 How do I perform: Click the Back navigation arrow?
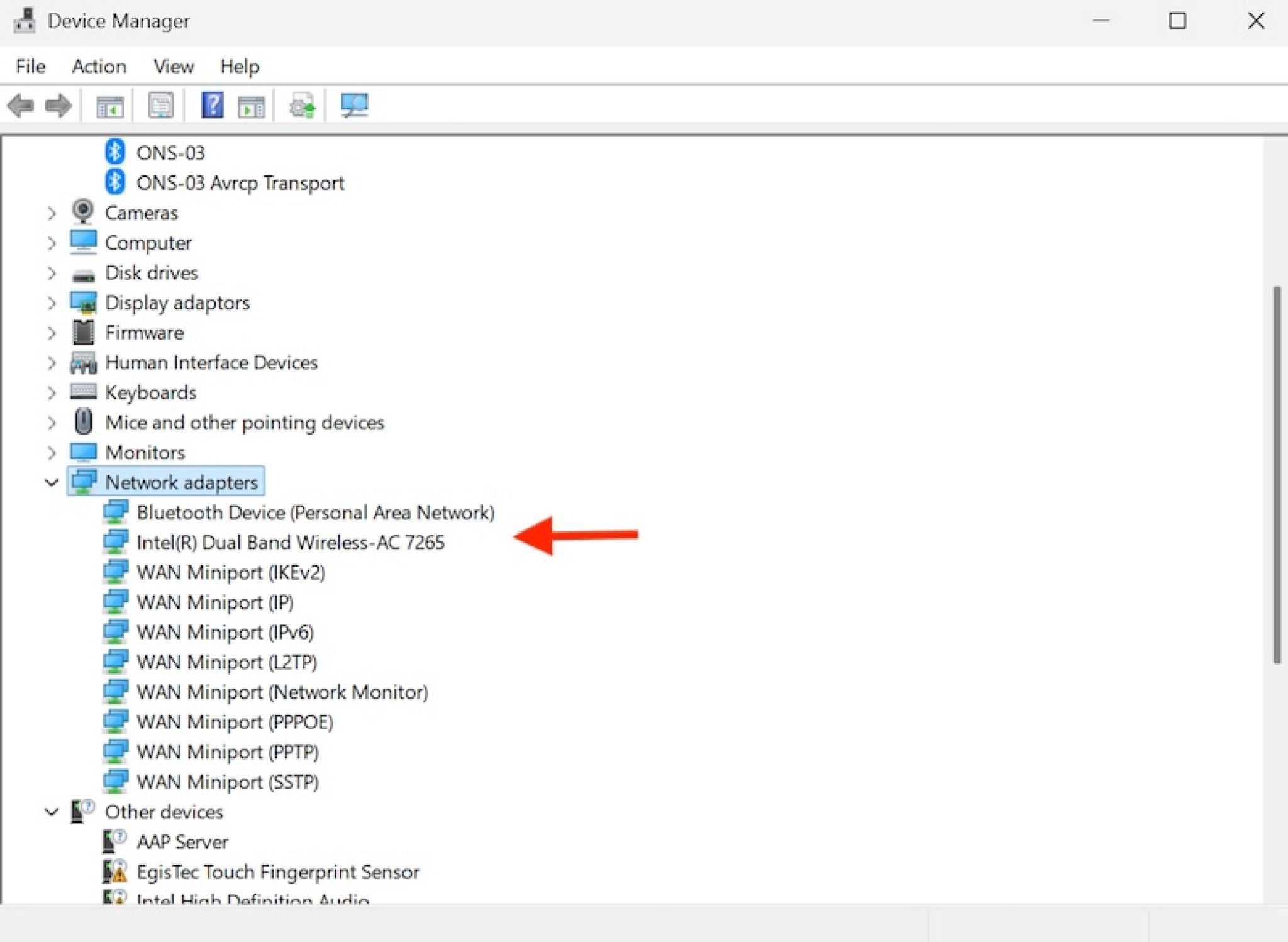point(22,105)
